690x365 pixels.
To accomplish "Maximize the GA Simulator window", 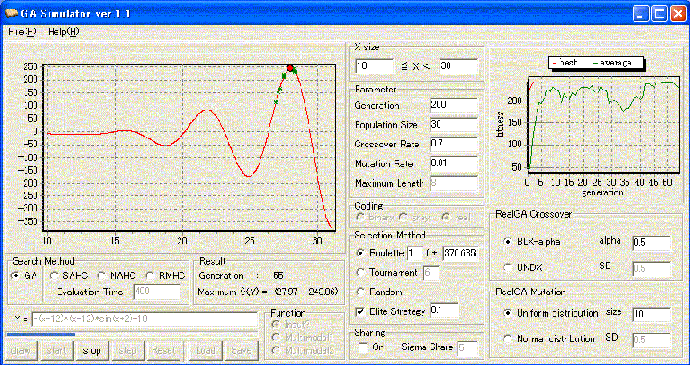I will (659, 14).
